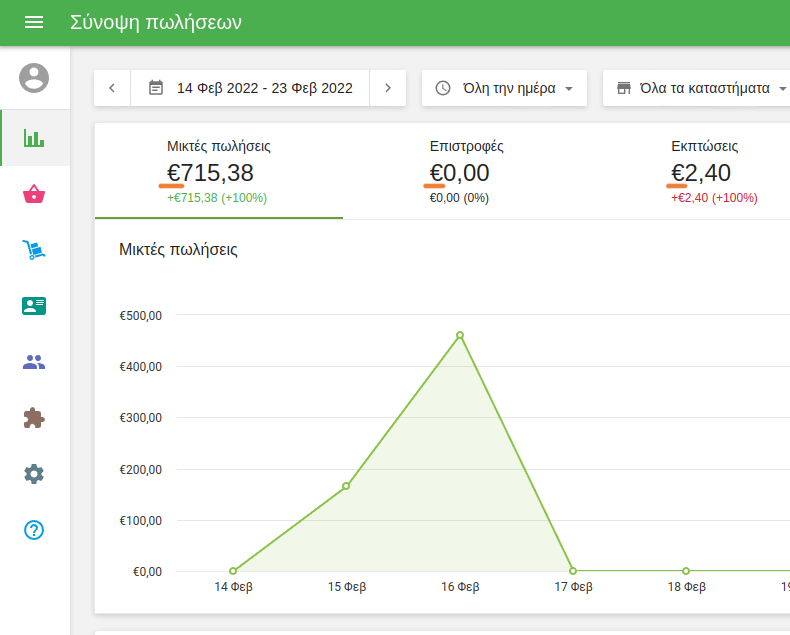Open the customers ID card icon
The height and width of the screenshot is (635, 790).
(x=34, y=306)
